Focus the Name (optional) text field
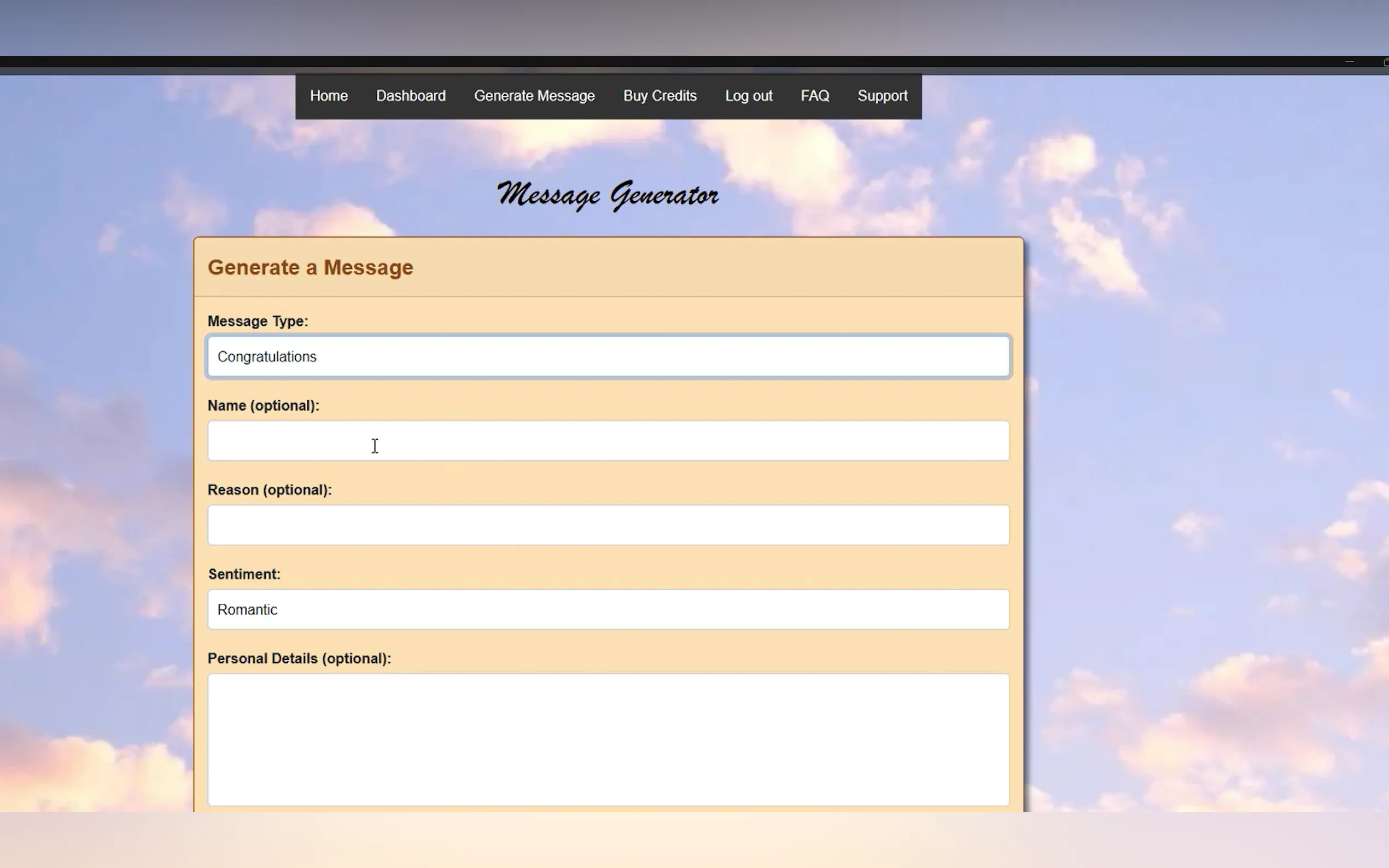 tap(608, 441)
